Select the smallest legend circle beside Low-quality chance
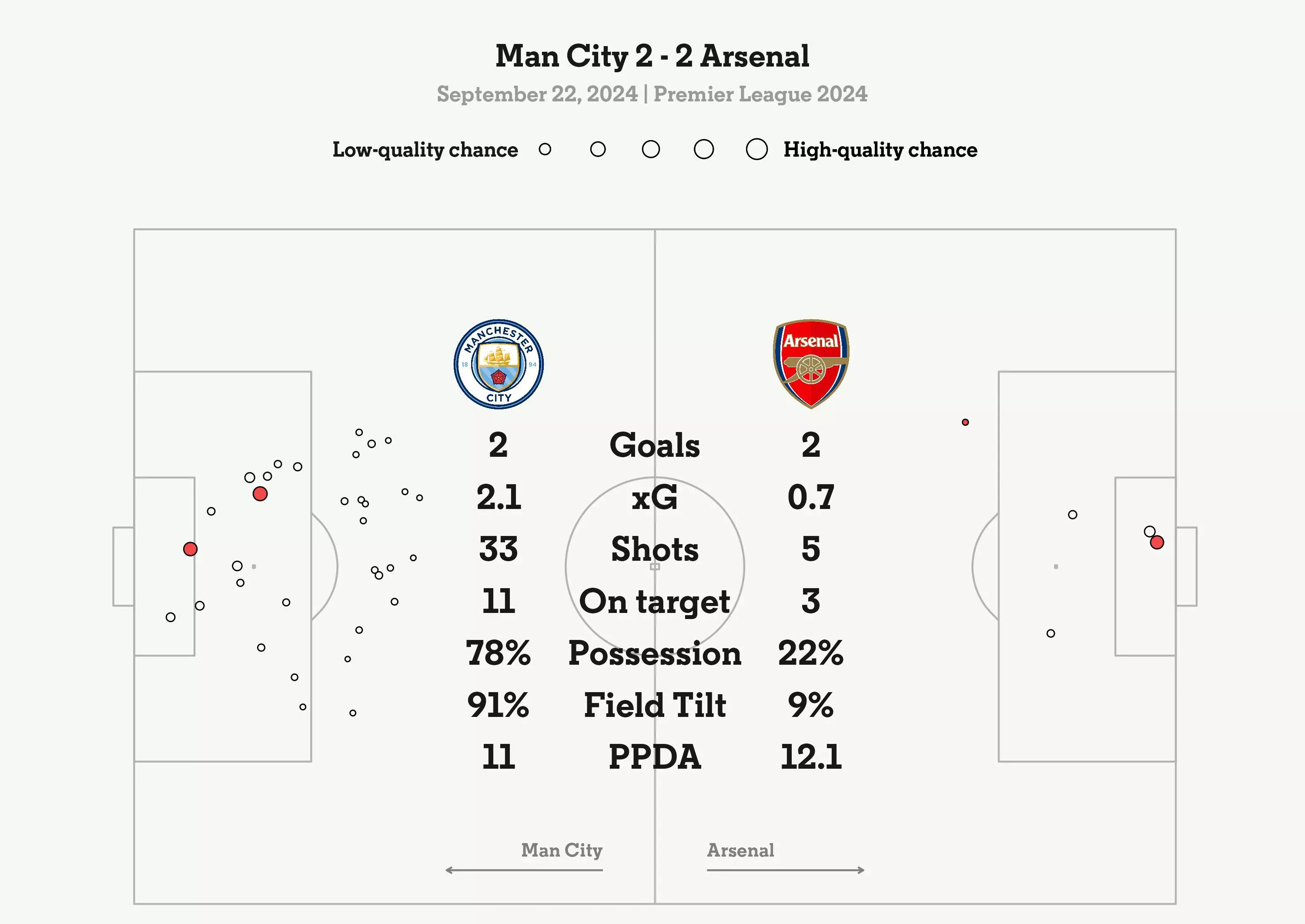The image size is (1305, 924). 545,150
